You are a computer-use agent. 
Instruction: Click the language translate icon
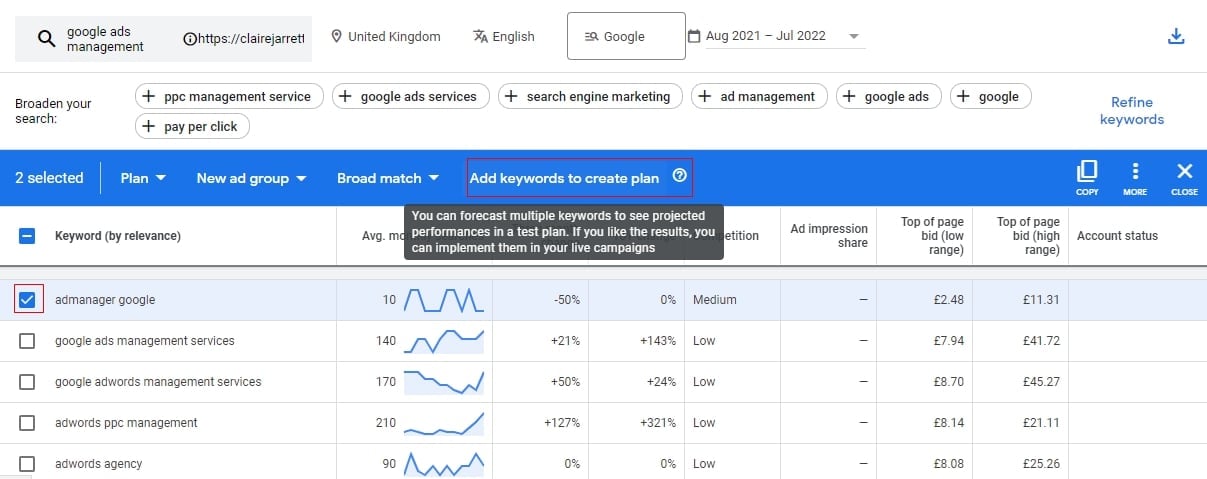click(x=481, y=37)
